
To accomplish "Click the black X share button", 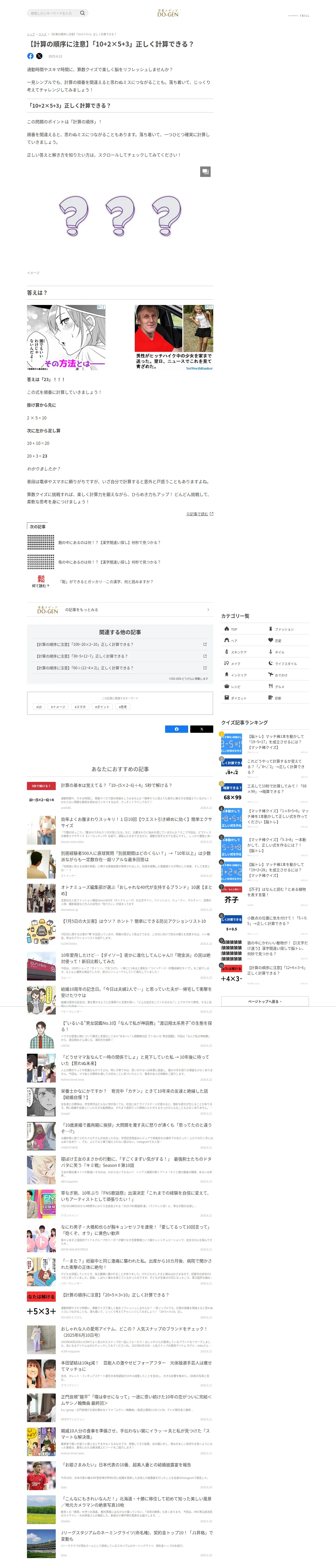I will click(202, 729).
